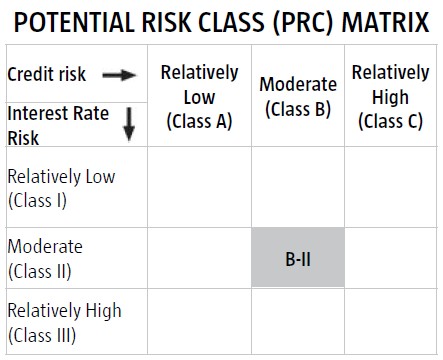Click the Potential Risk Class Matrix title
443x360 pixels.
click(x=221, y=22)
